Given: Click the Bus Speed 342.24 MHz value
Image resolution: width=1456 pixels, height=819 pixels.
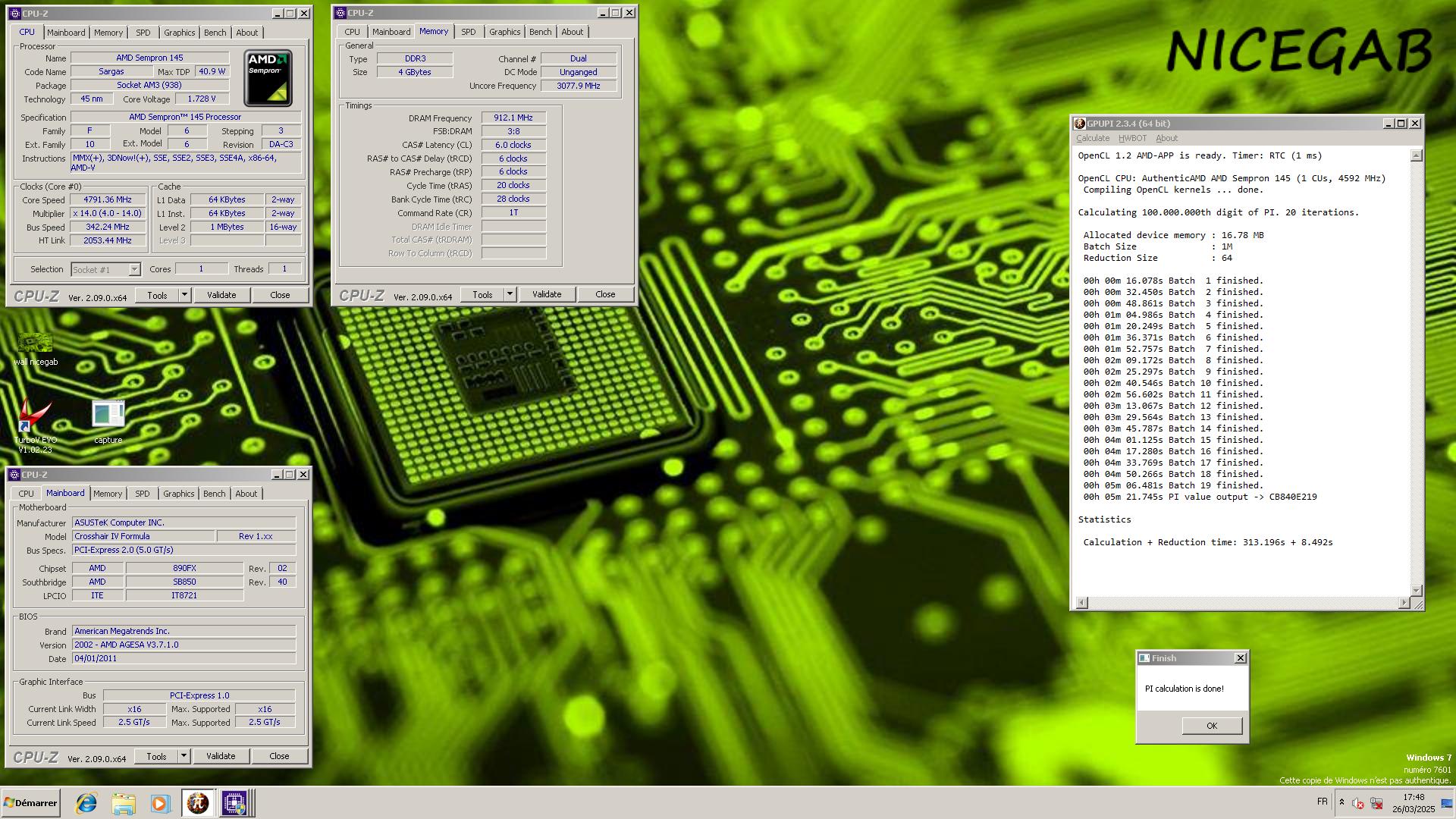Looking at the screenshot, I should [x=108, y=227].
